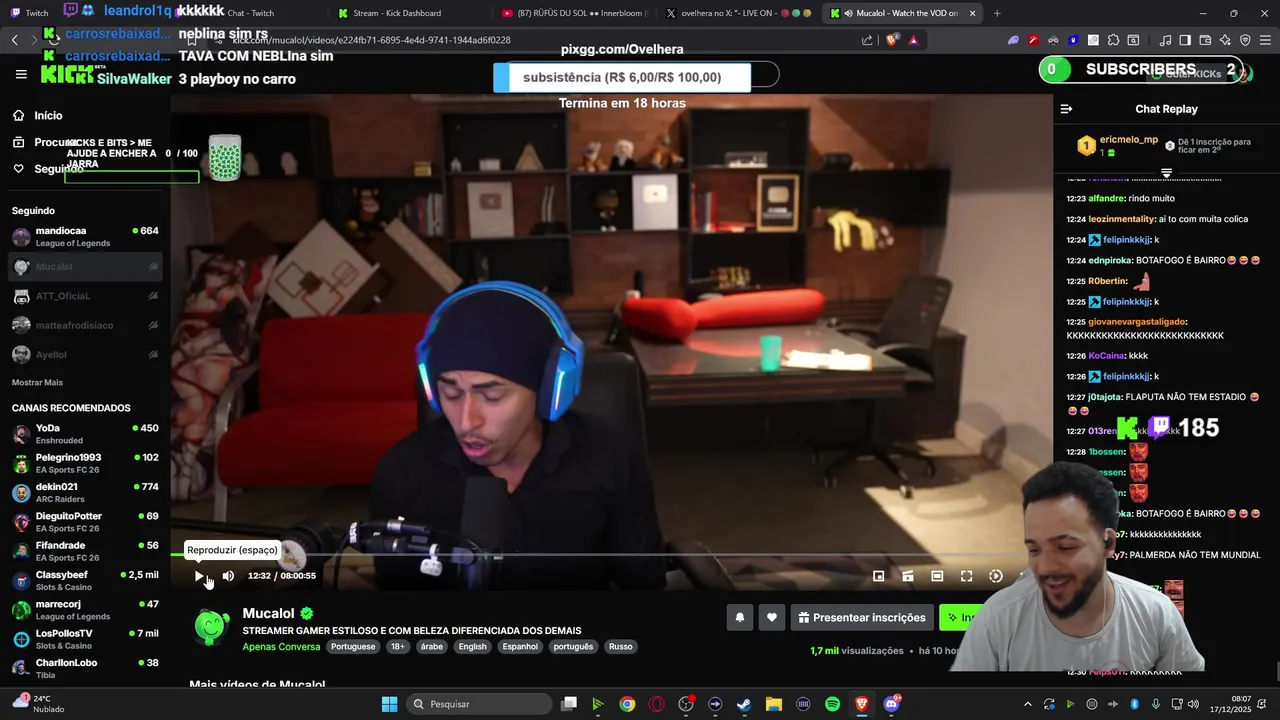Image resolution: width=1280 pixels, height=720 pixels.
Task: Open Seguindo heart item in the sidebar
Action: (48, 169)
